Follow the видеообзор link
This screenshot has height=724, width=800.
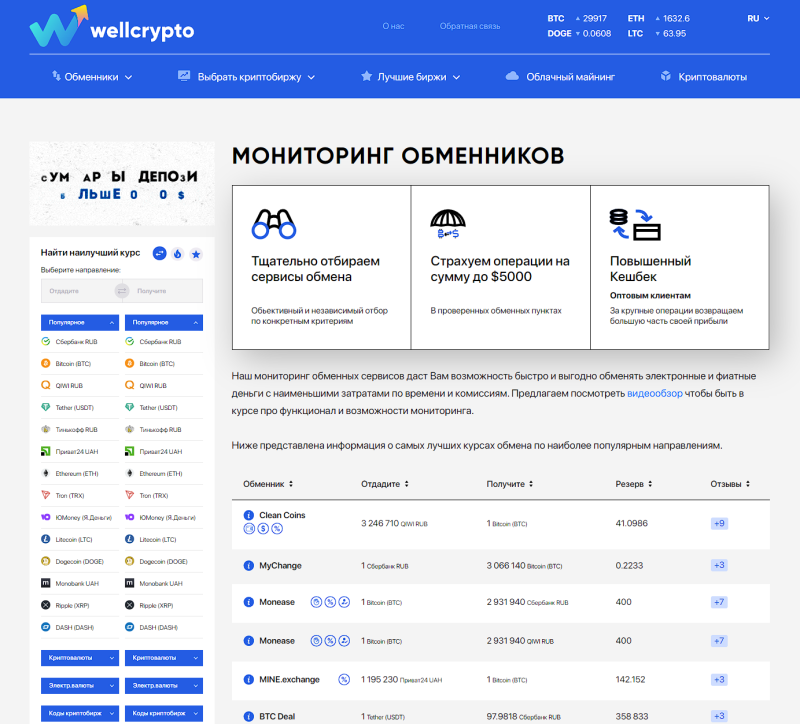(655, 394)
